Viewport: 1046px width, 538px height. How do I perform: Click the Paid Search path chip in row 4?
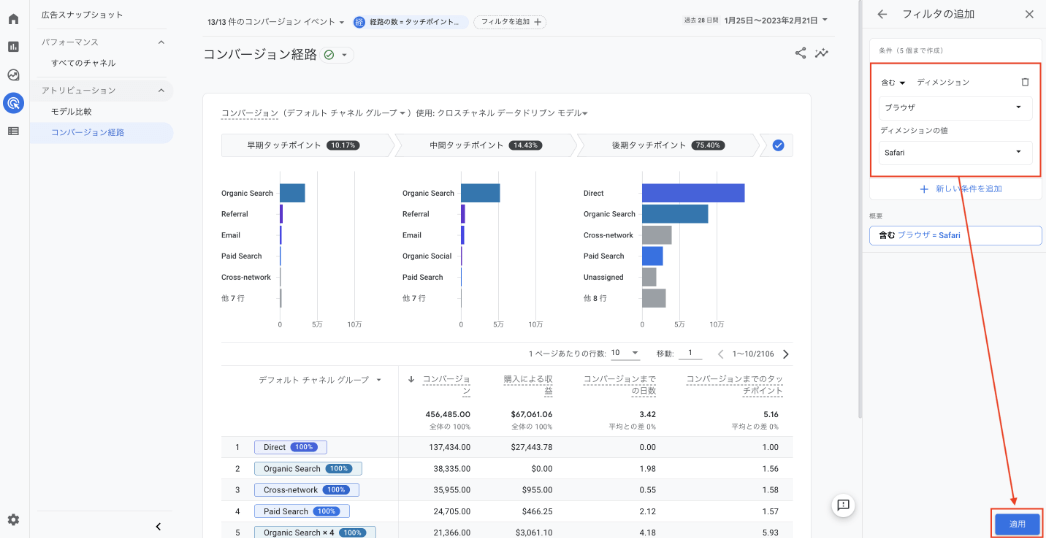[x=302, y=511]
